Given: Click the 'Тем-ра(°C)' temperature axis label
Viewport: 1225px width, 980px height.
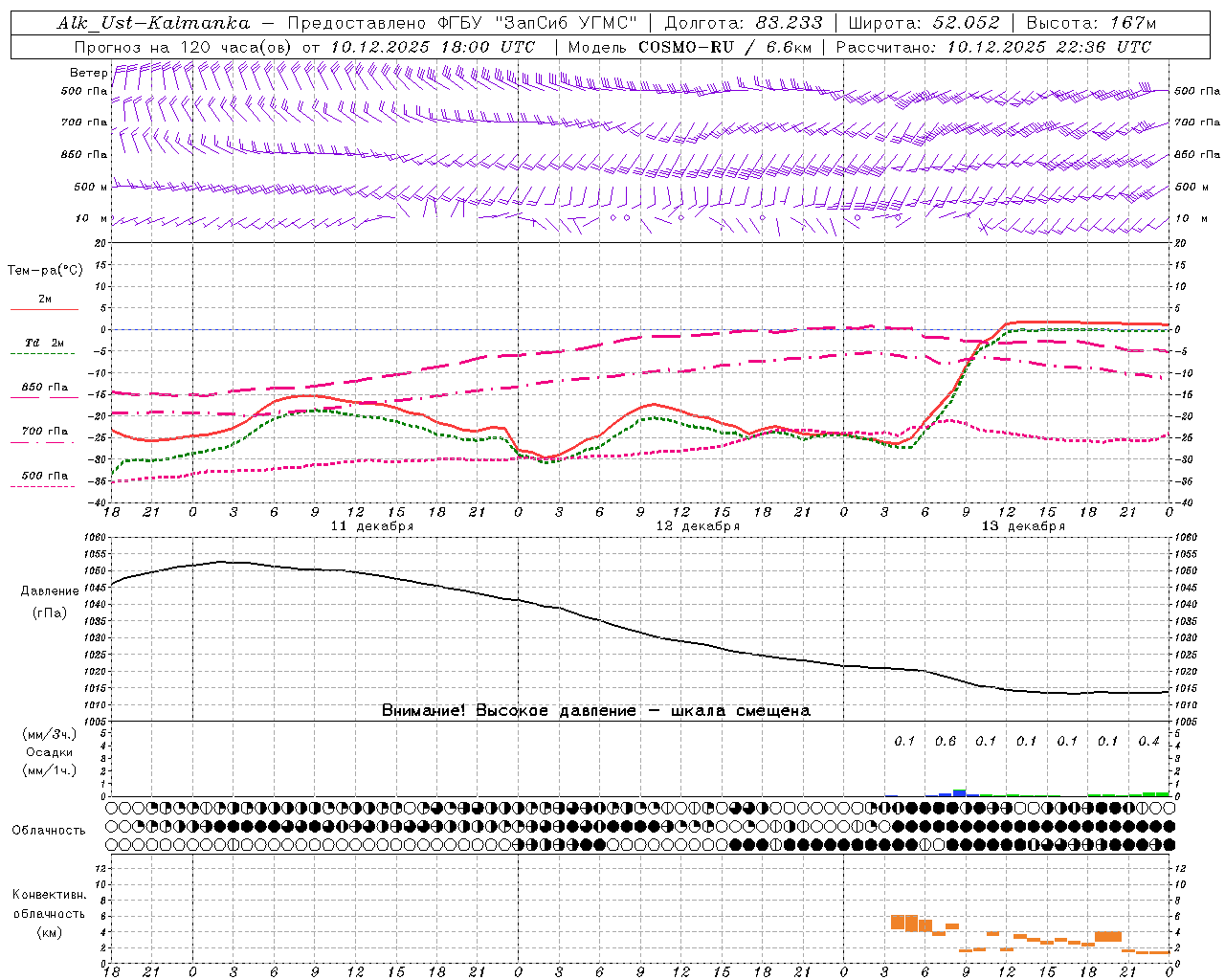Looking at the screenshot, I should pos(45,271).
